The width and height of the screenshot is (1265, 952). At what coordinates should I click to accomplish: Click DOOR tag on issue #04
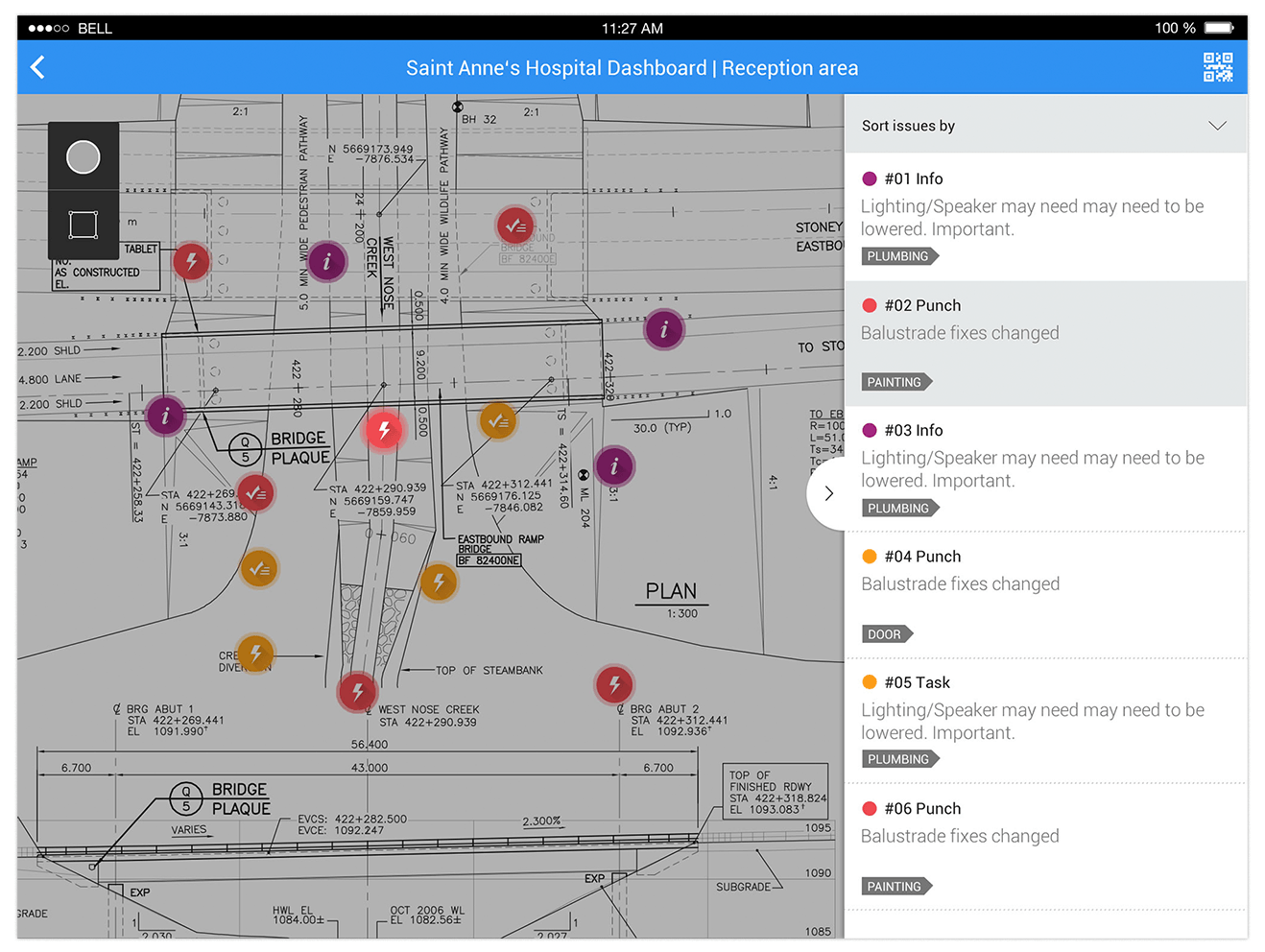887,634
